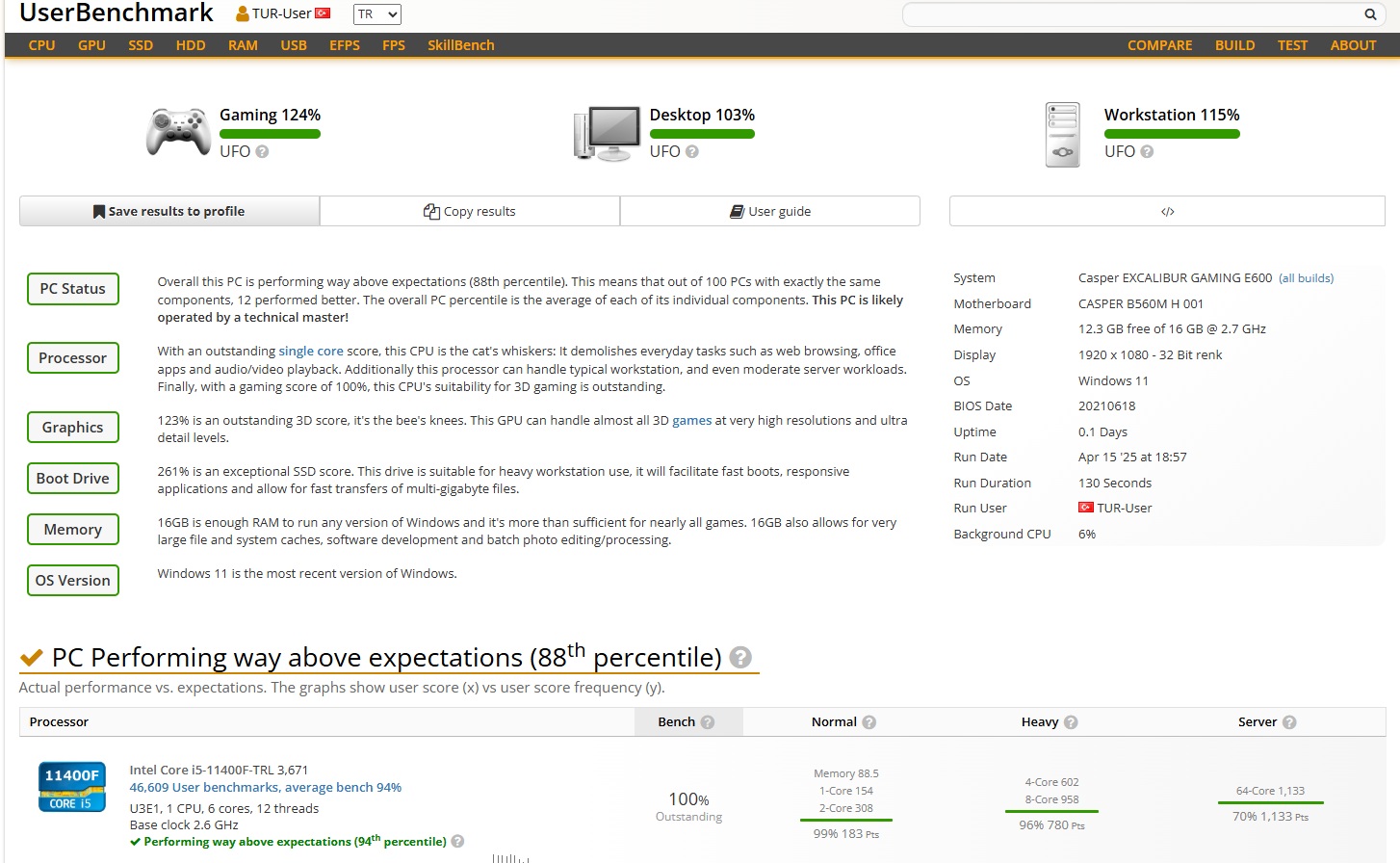Click the TUR-User profile icon at top
1400x863 pixels.
pyautogui.click(x=243, y=14)
